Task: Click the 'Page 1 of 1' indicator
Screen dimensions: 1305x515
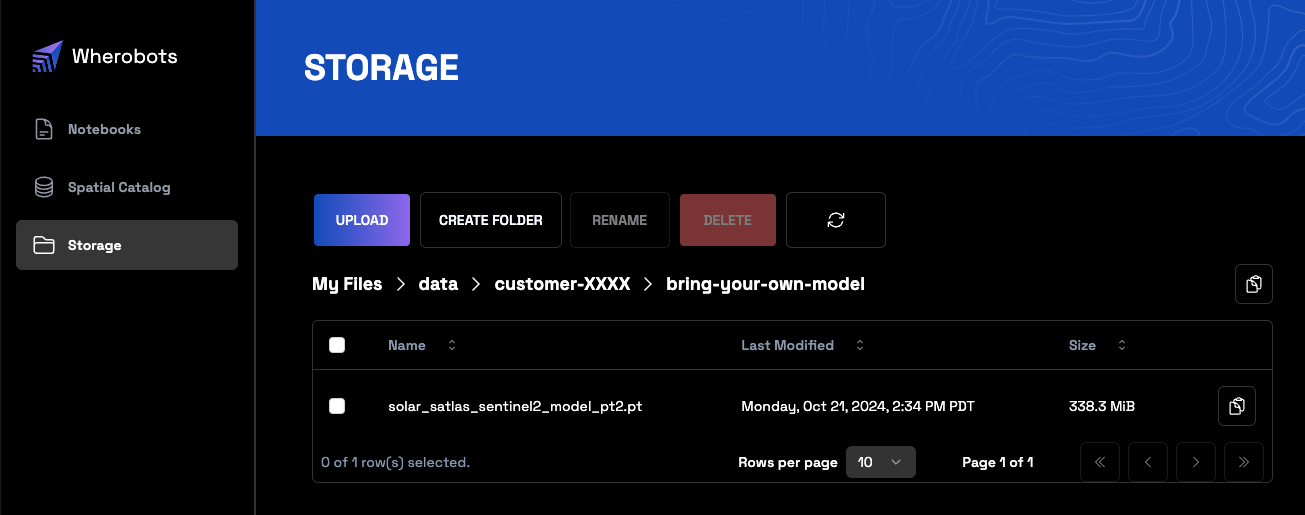Action: click(997, 462)
